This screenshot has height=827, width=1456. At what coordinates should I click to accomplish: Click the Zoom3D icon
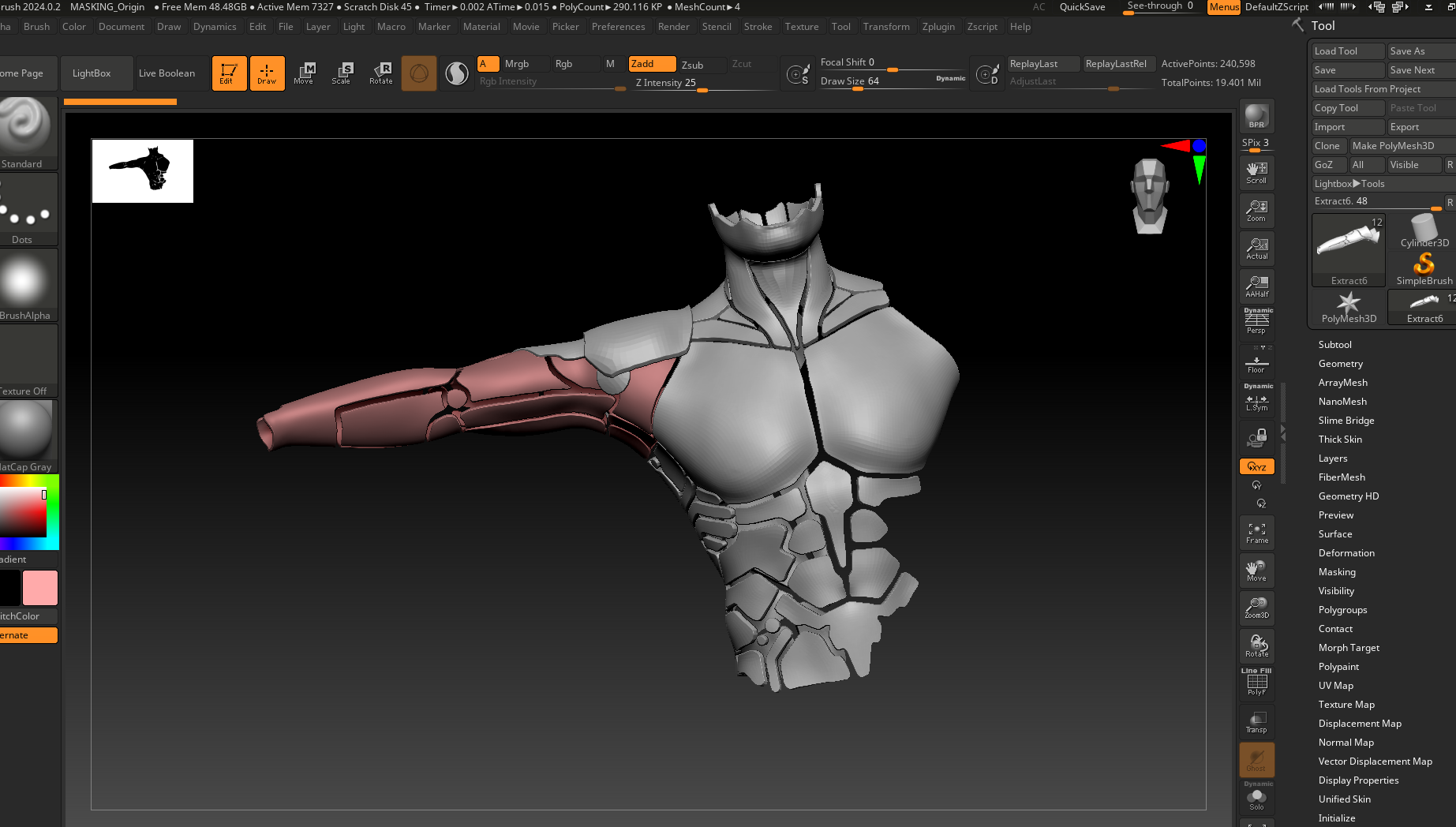[x=1256, y=608]
